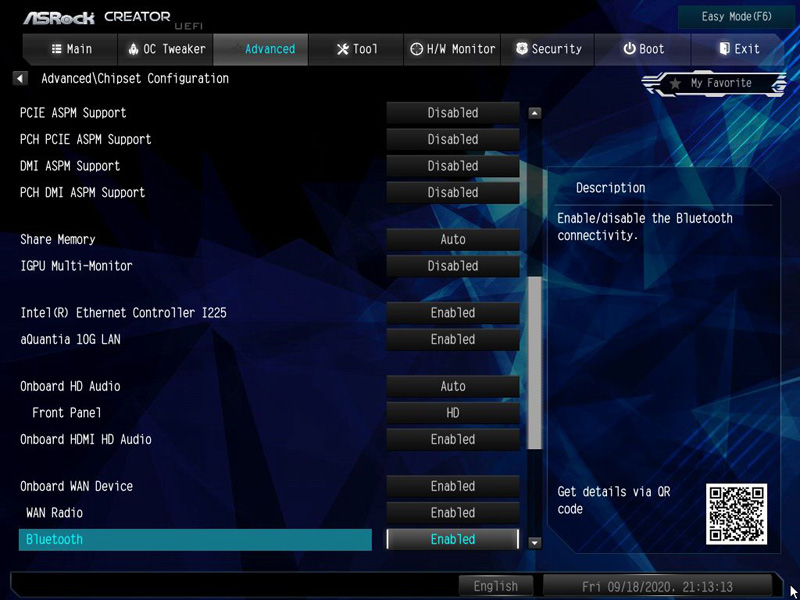This screenshot has width=800, height=600.
Task: Change PCH PCIE ASPM Support value
Action: click(453, 139)
